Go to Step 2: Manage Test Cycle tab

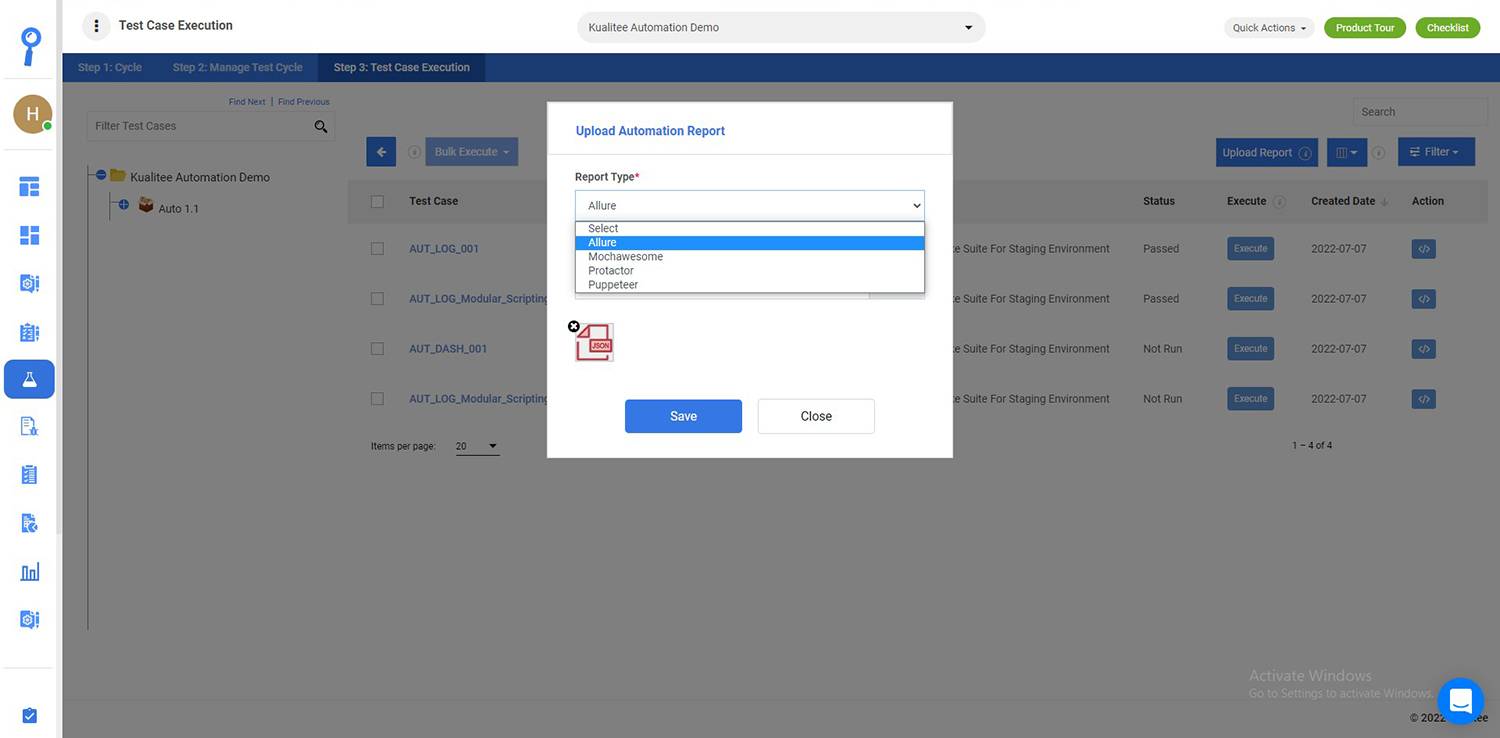[x=237, y=68]
